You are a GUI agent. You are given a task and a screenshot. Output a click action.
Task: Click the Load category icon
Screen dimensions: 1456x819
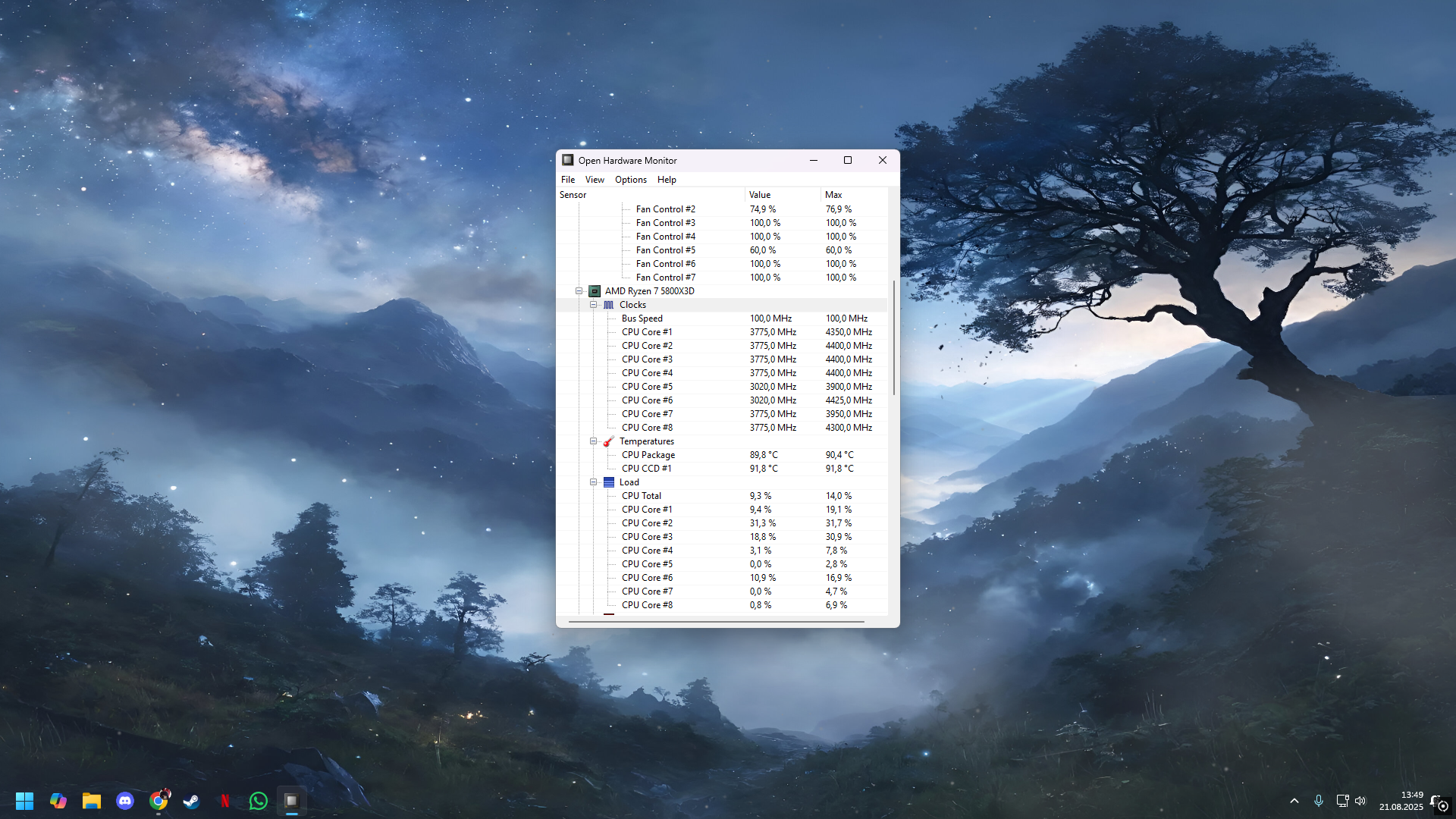(x=609, y=482)
